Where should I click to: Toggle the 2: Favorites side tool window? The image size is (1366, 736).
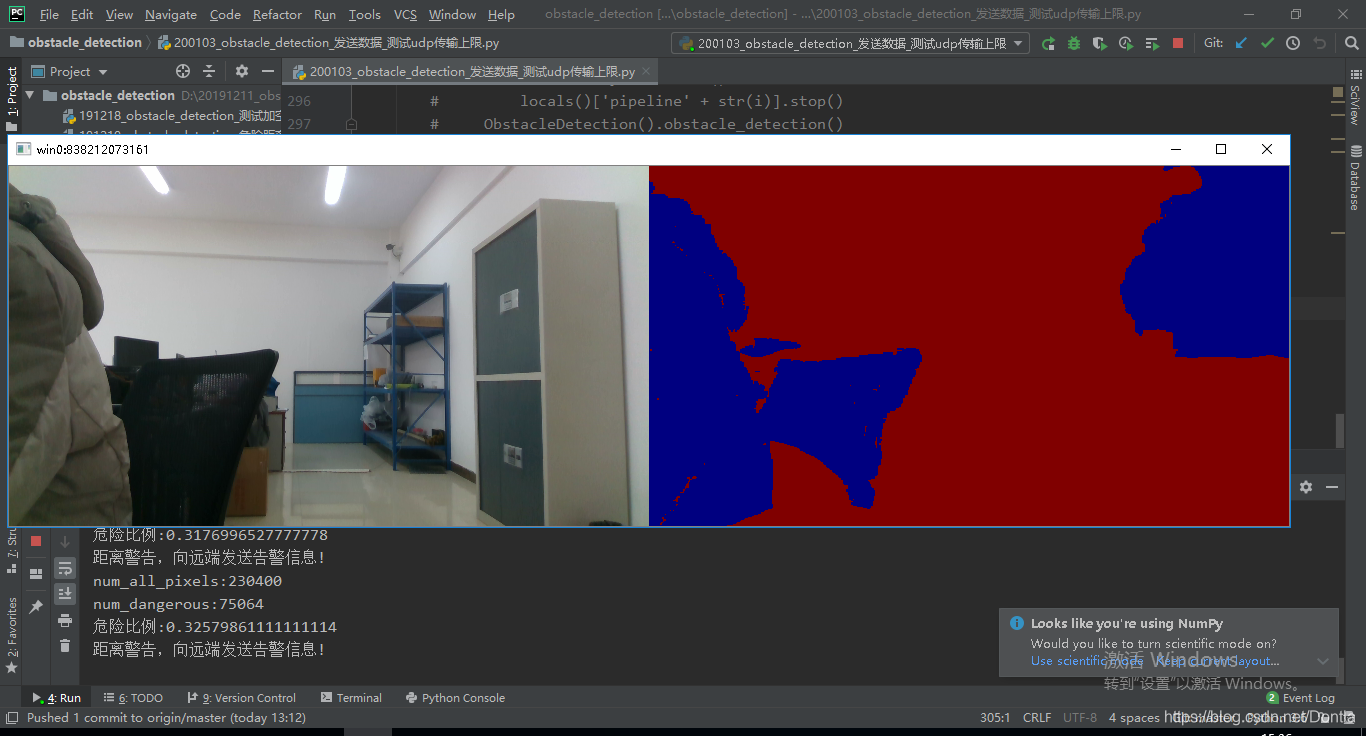[x=12, y=634]
